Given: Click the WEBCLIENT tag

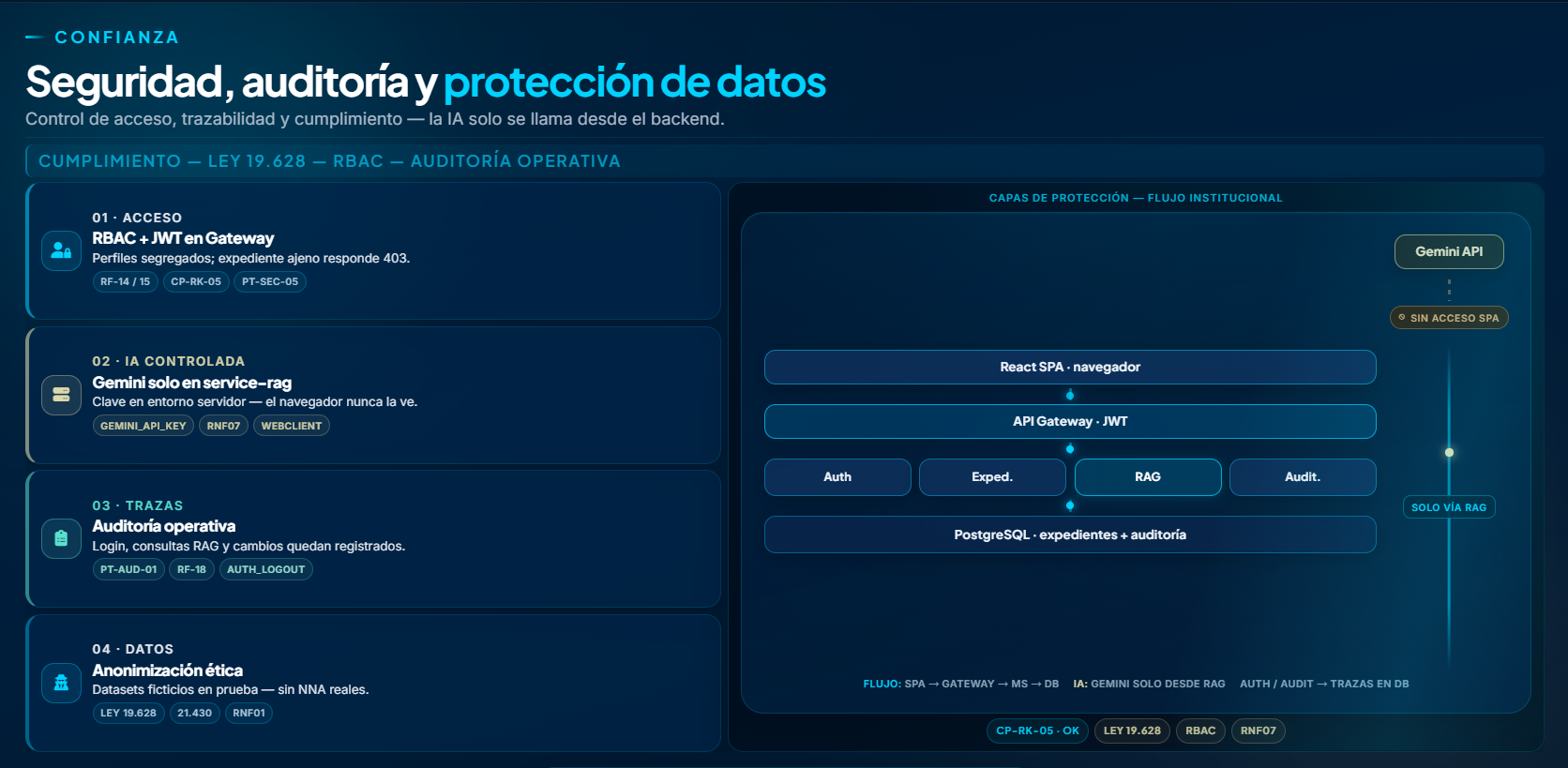Looking at the screenshot, I should (x=292, y=426).
